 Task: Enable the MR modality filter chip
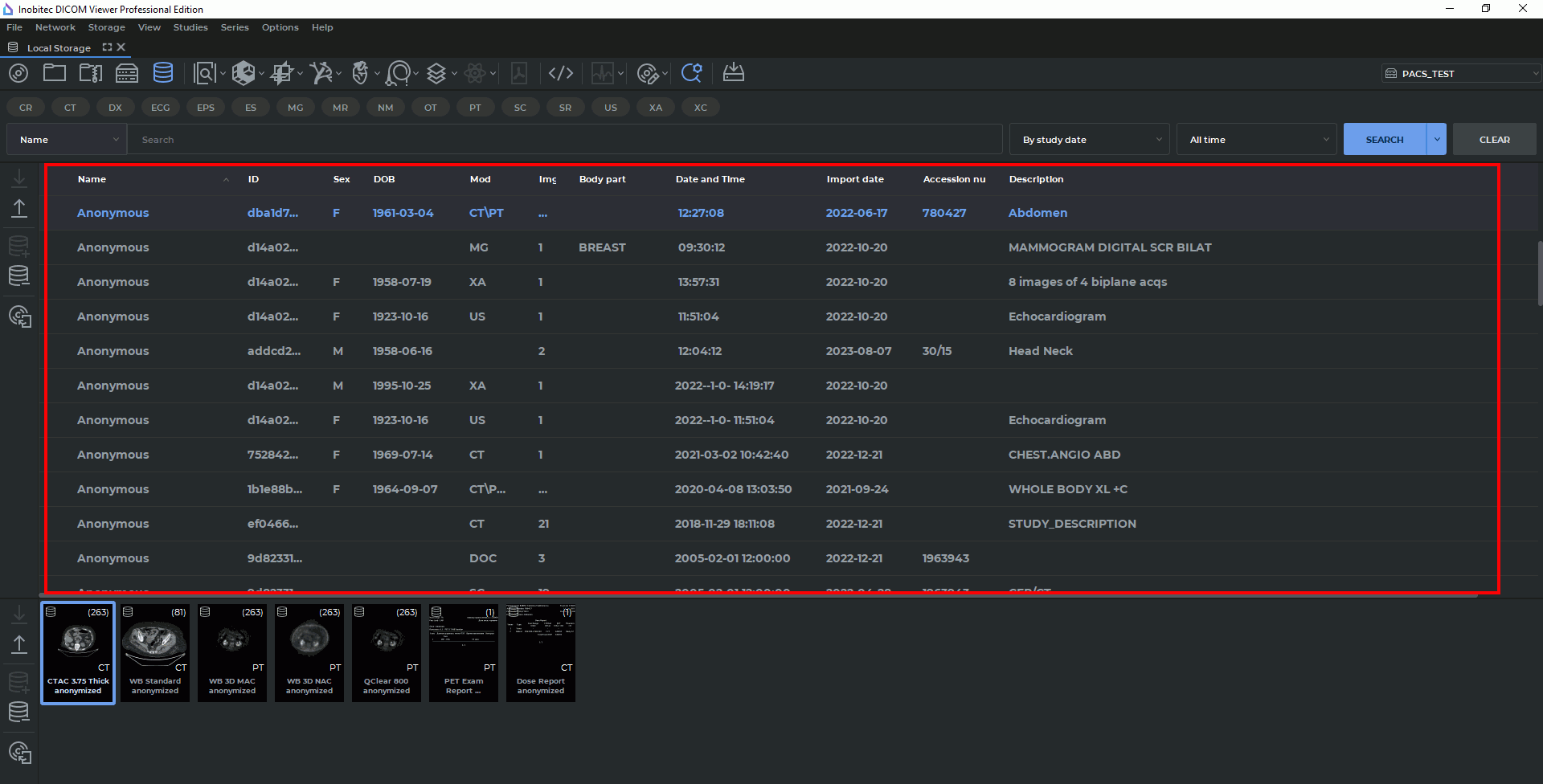pos(341,108)
